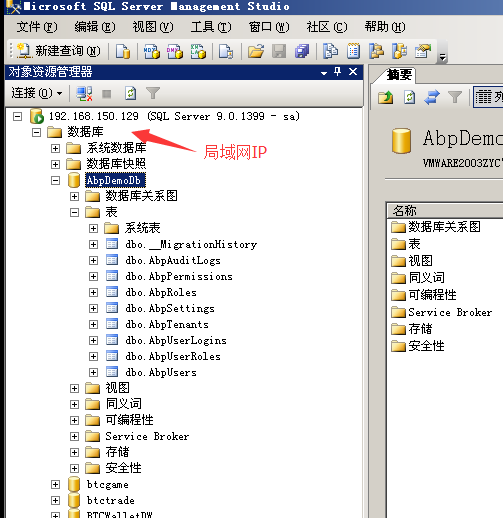Click the New Query (新建查询) button
The width and height of the screenshot is (503, 518).
[58, 51]
